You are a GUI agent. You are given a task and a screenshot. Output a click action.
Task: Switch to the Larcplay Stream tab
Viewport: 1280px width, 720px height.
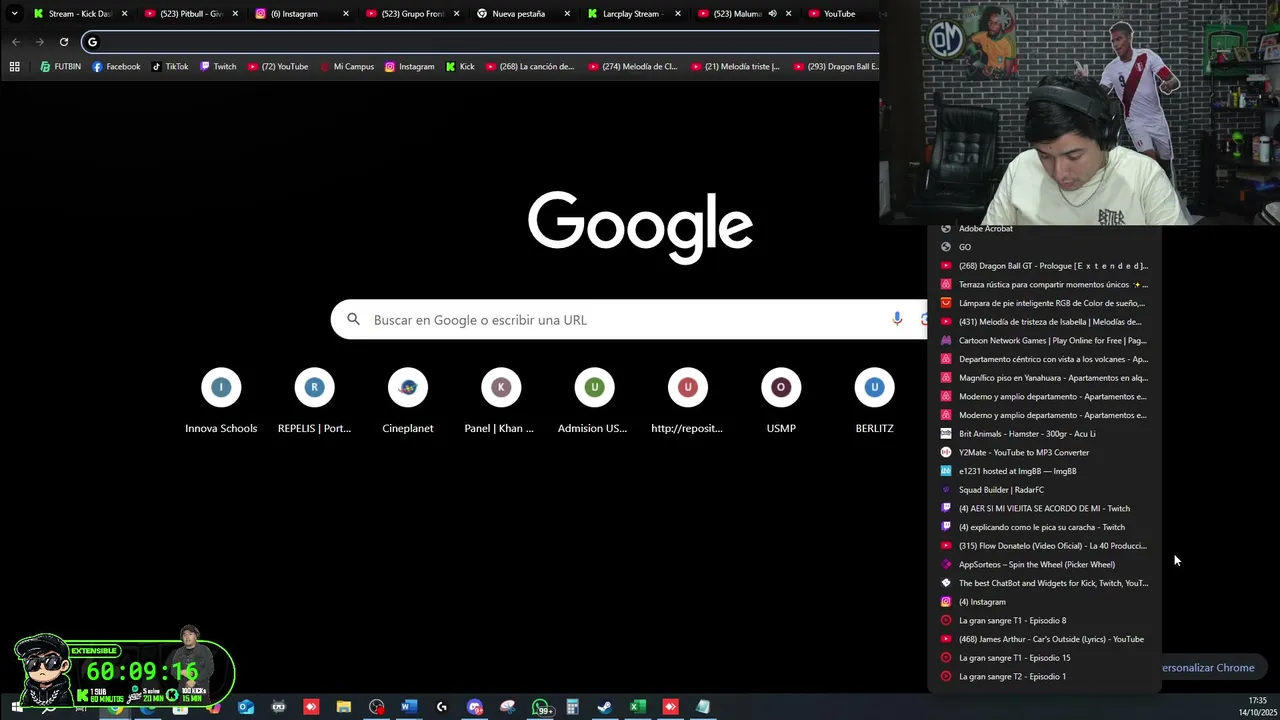634,14
